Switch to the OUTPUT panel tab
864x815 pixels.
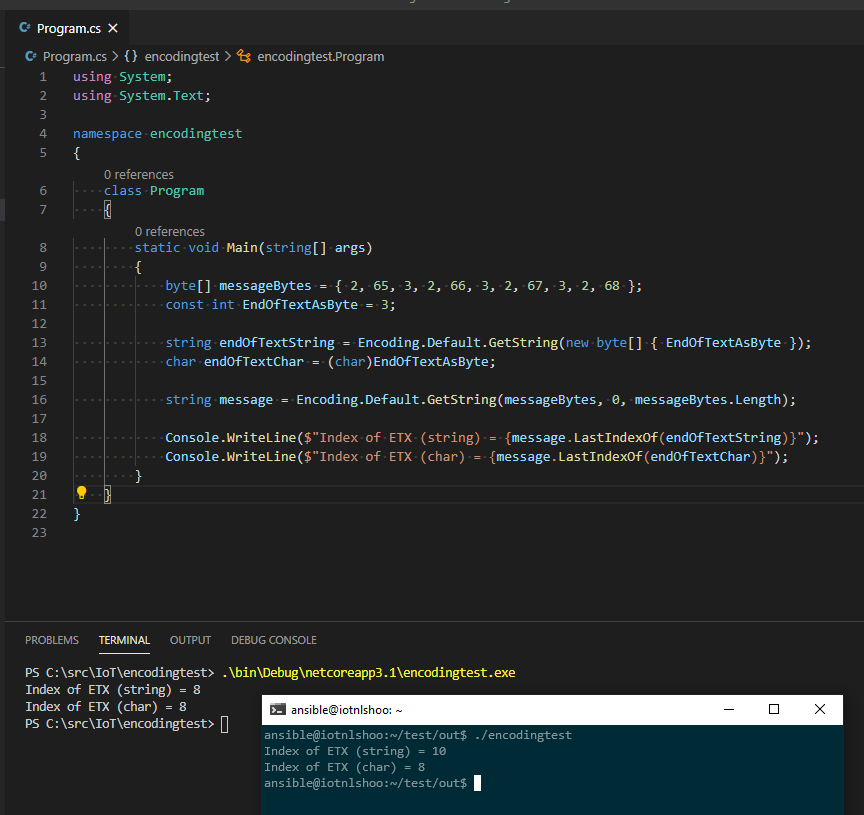click(190, 640)
